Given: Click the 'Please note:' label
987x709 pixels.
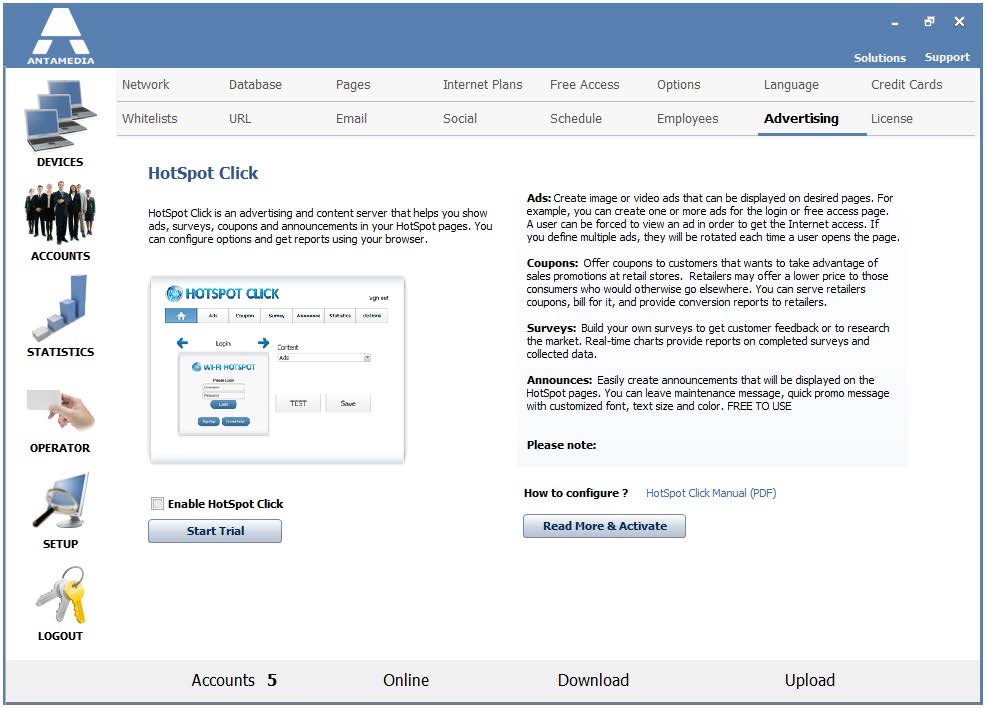Looking at the screenshot, I should coord(561,445).
